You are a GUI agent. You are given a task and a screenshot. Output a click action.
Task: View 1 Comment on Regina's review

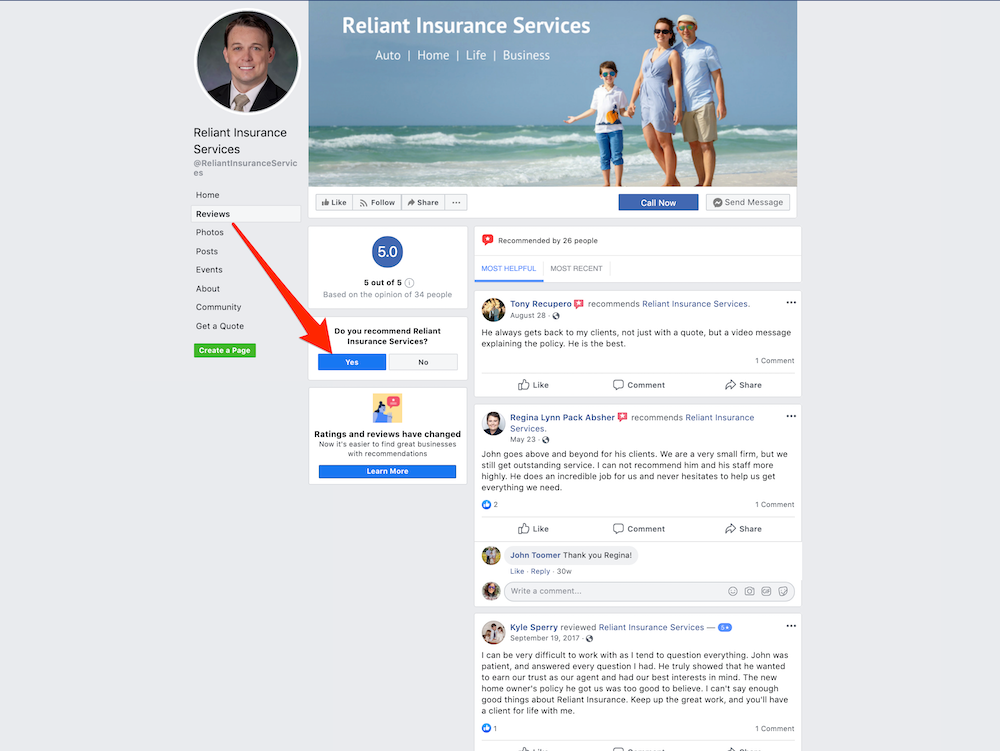775,504
